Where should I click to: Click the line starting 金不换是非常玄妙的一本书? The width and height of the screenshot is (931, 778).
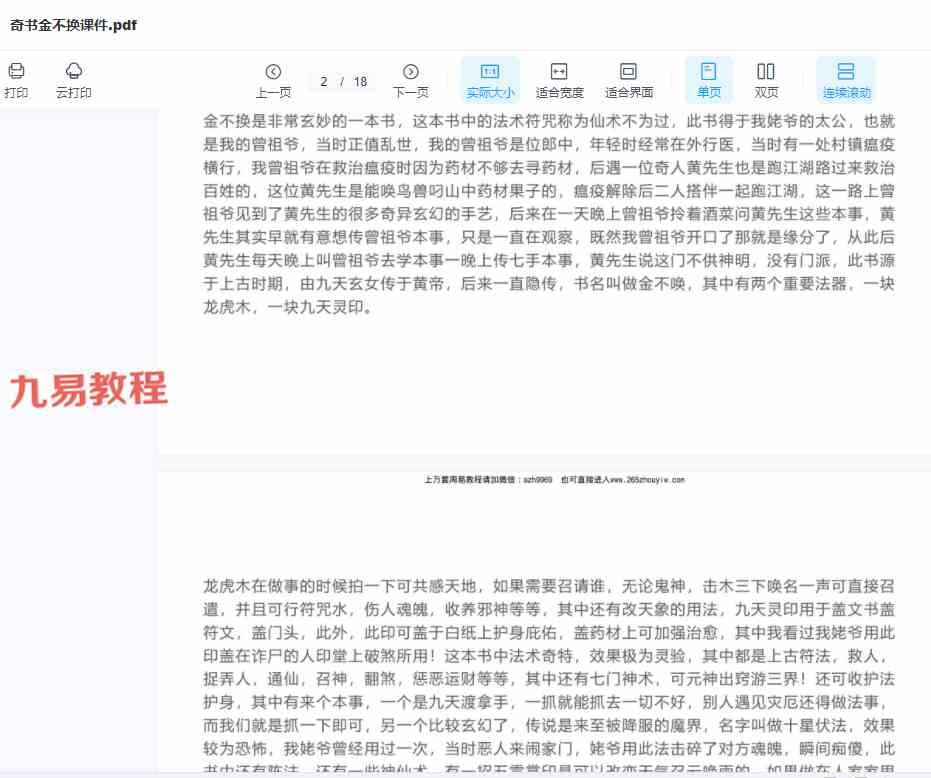[x=548, y=121]
